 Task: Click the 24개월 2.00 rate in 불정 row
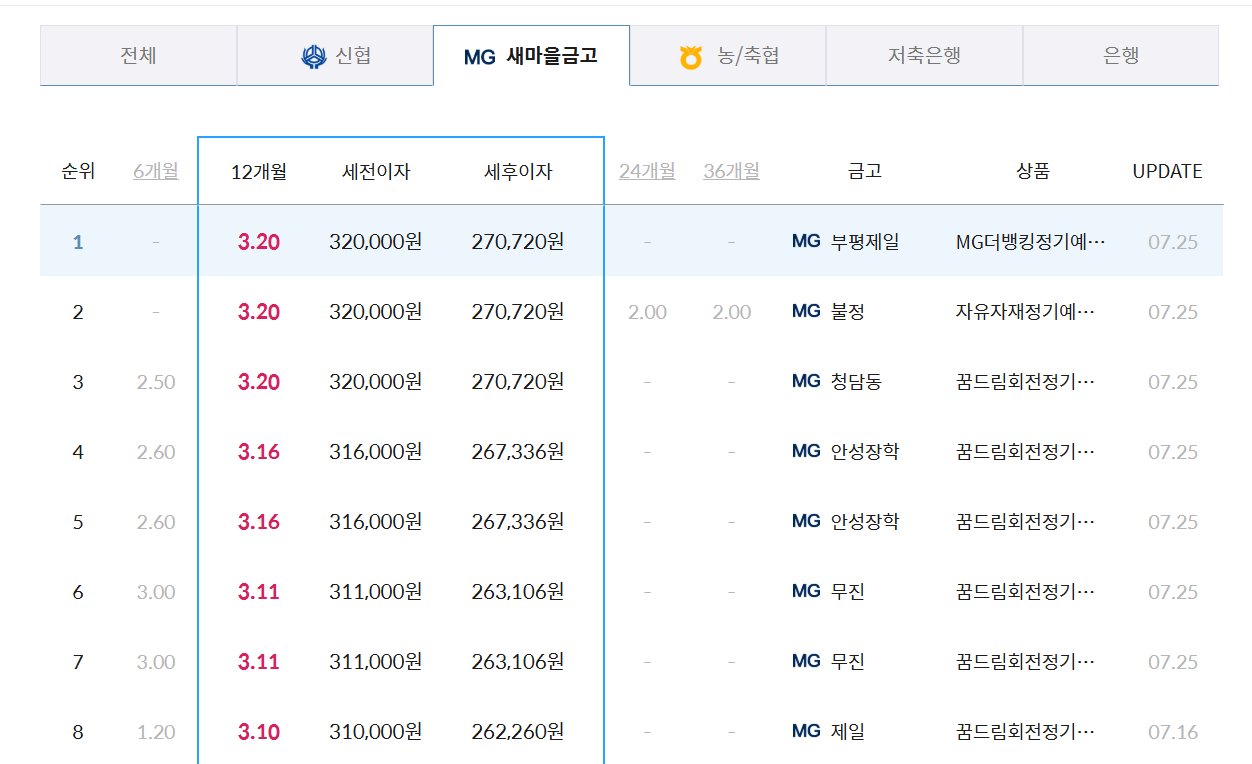[647, 312]
